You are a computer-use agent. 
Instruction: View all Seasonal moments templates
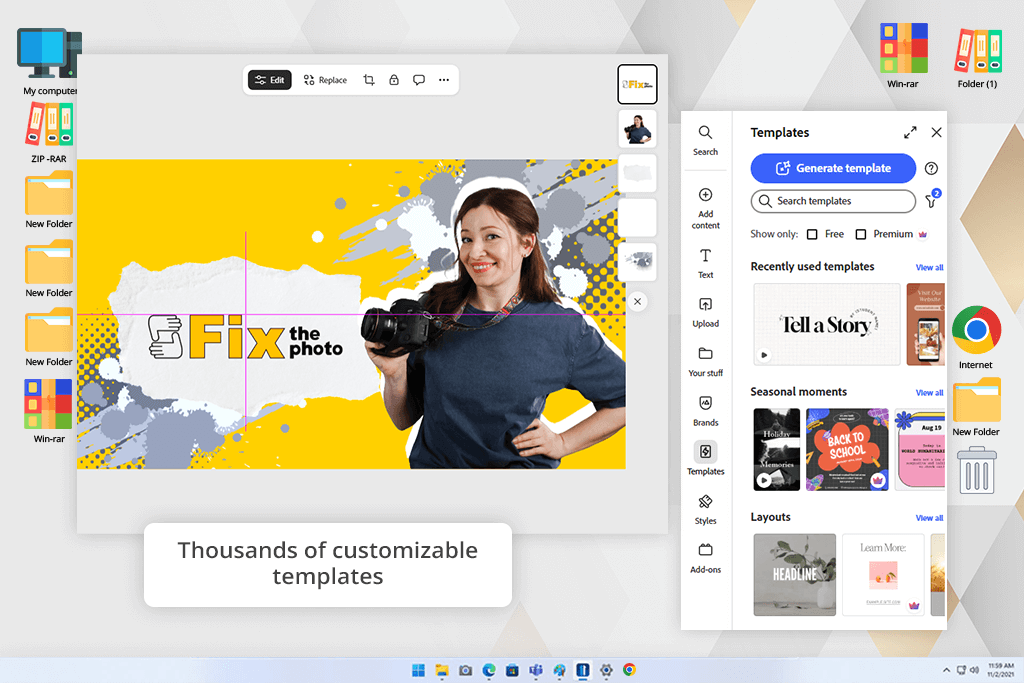pyautogui.click(x=929, y=393)
